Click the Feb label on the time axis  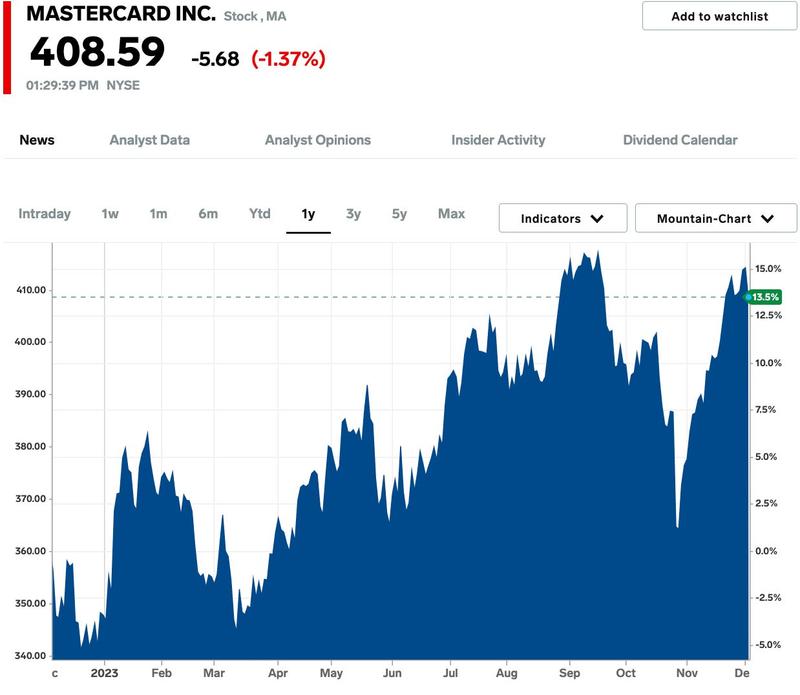[x=161, y=673]
